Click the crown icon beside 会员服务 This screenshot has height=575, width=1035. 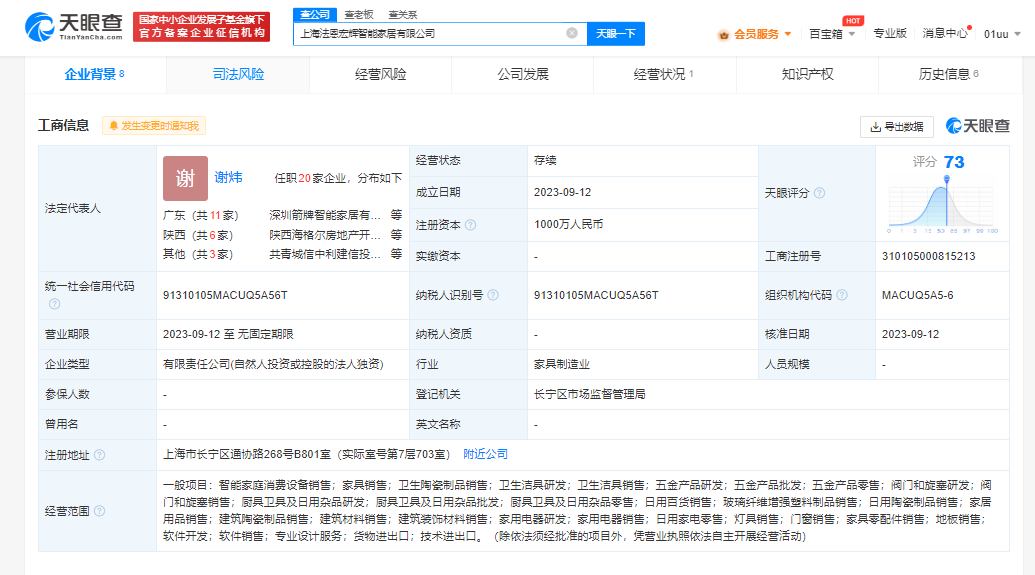pos(723,34)
